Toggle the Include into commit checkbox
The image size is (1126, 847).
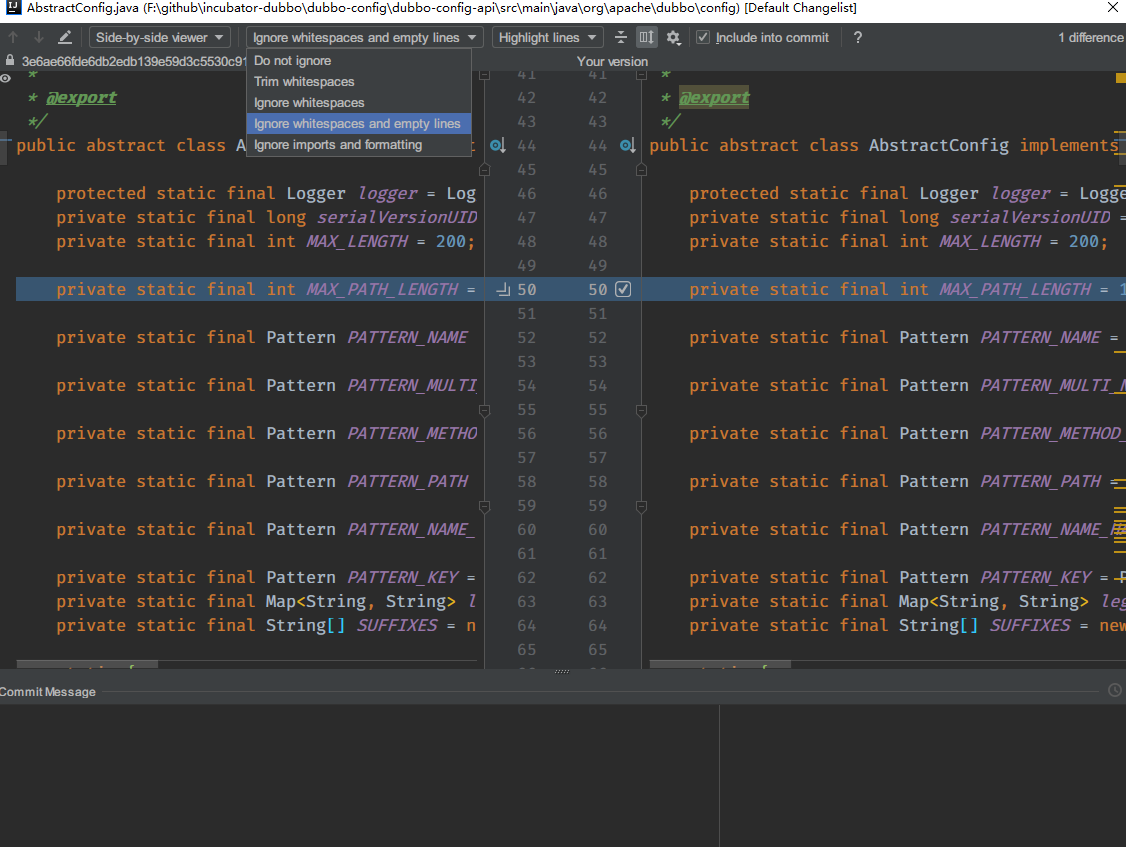(703, 37)
